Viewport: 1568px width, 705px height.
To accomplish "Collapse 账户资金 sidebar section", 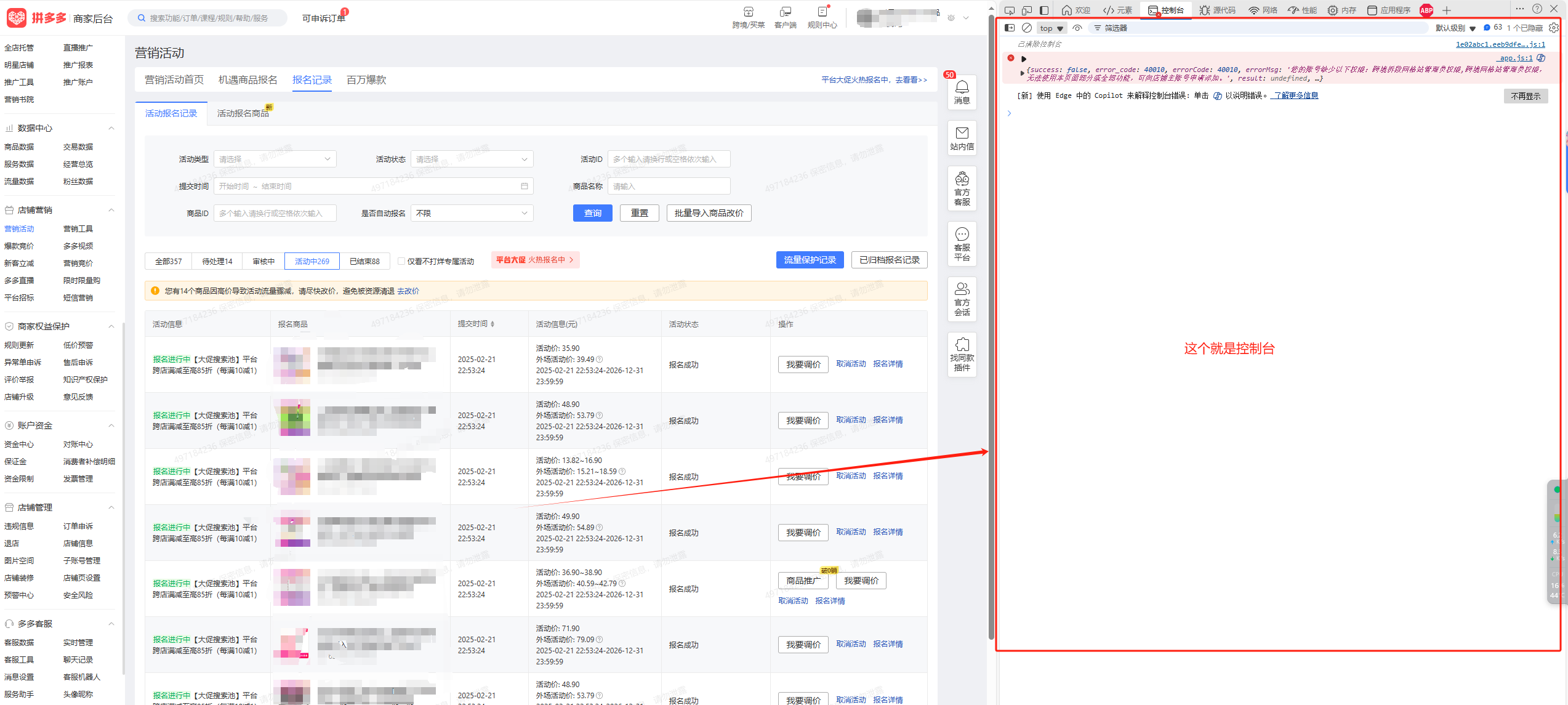I will coord(111,425).
